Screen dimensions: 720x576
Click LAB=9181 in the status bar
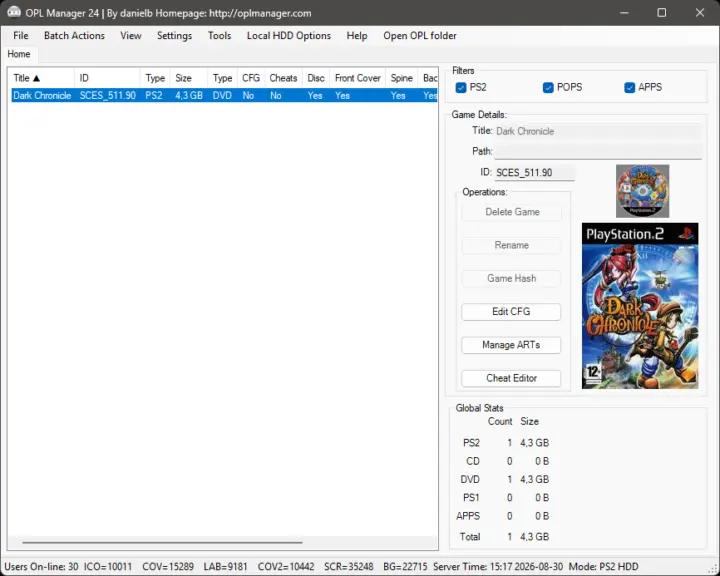point(225,567)
